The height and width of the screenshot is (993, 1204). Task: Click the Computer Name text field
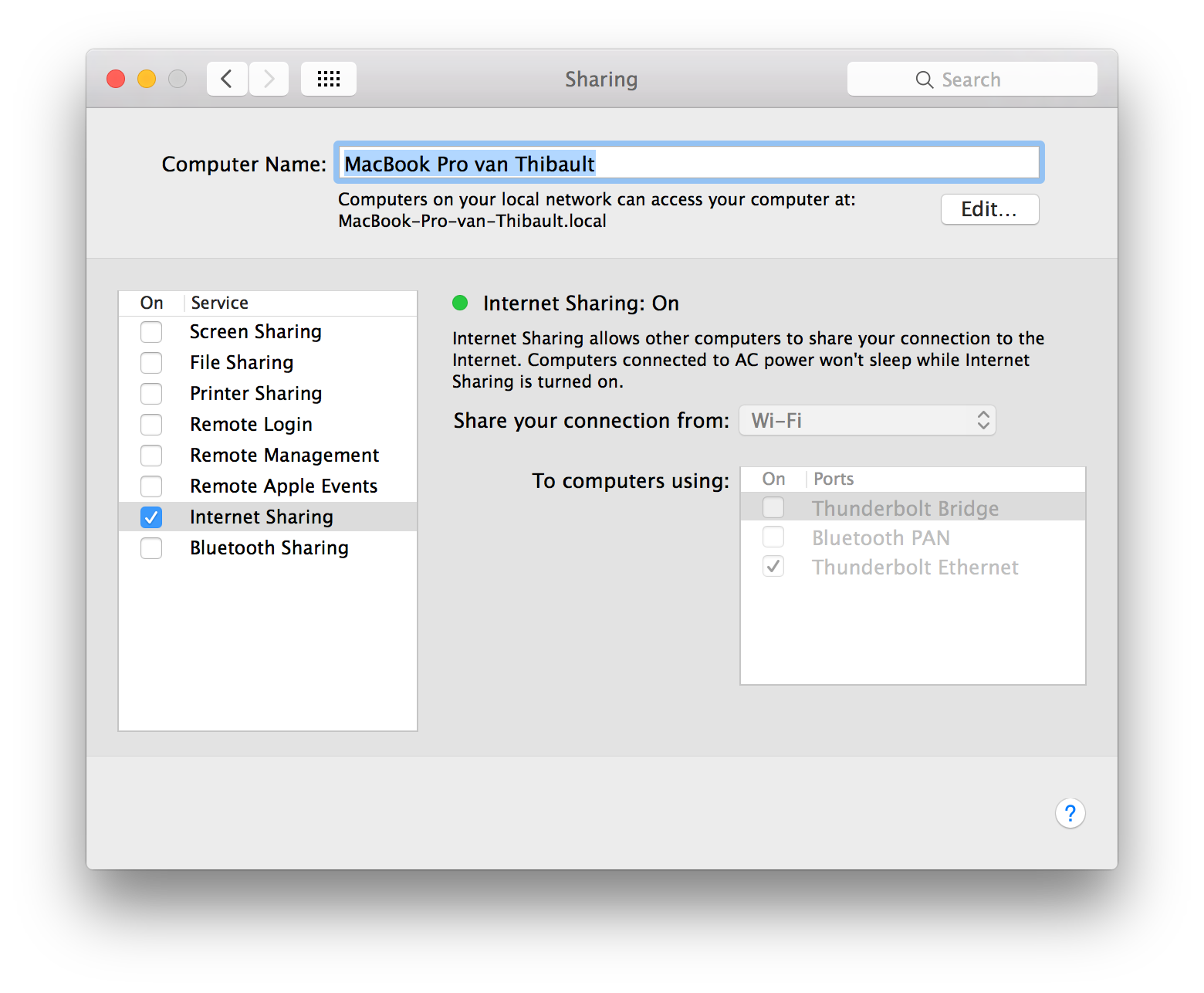tap(689, 163)
